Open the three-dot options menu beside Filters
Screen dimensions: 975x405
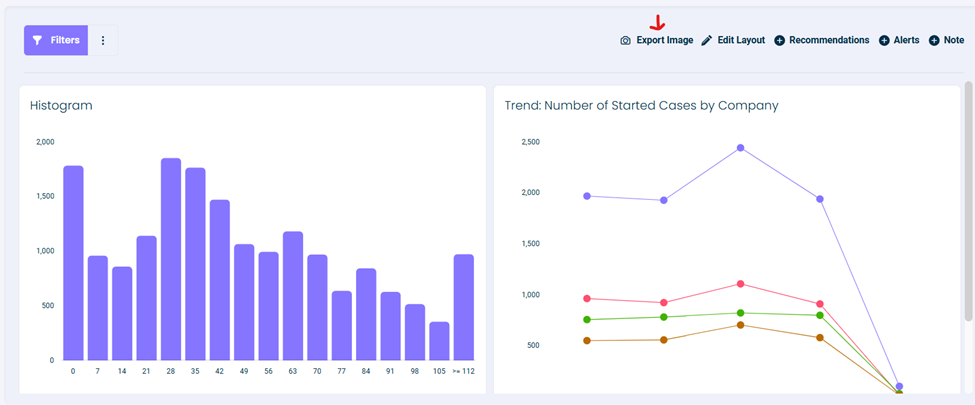tap(103, 40)
